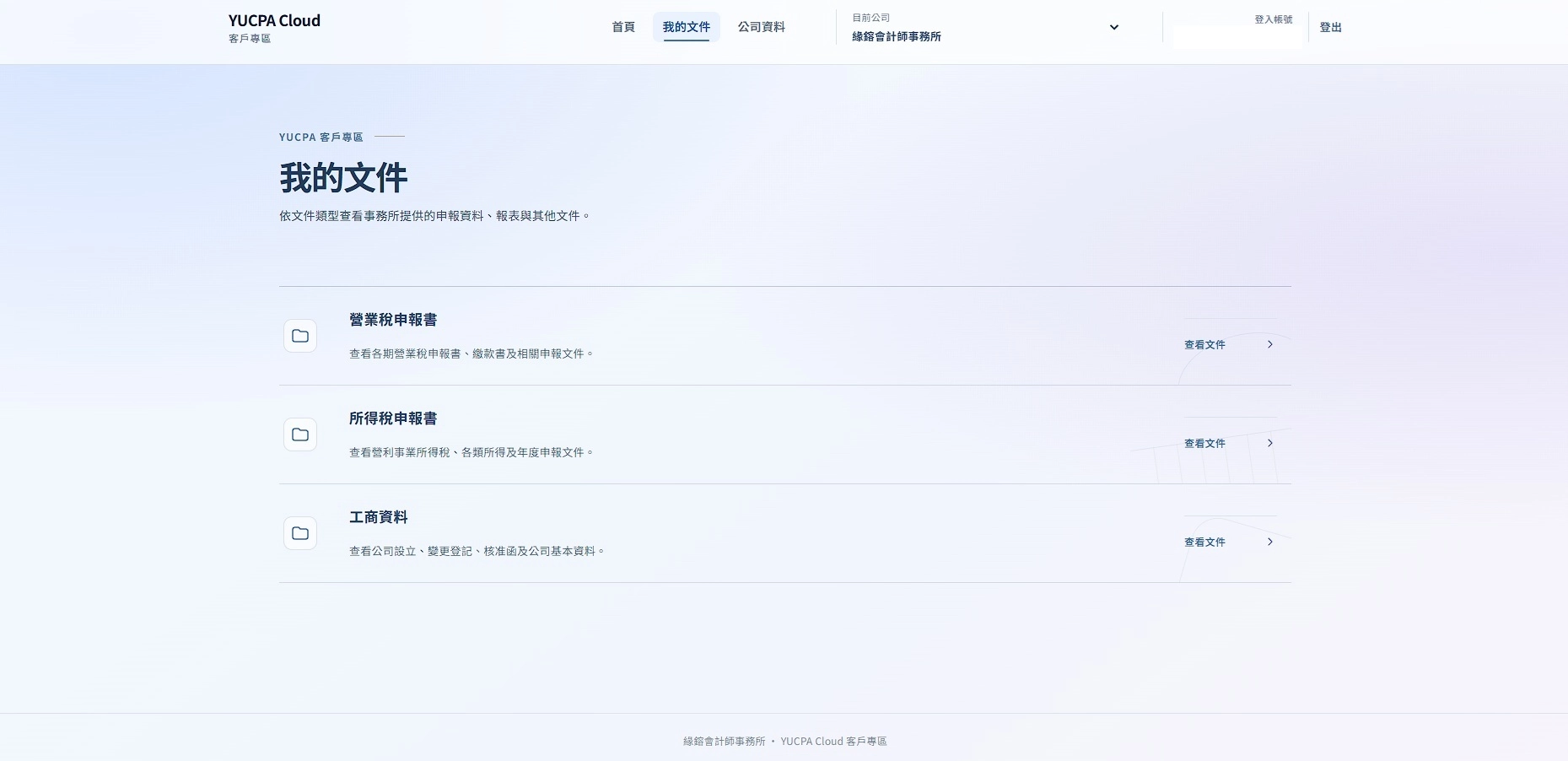Click footer text 緣鎔會計師事務所 • YUCPA Cloud 客戶專區
This screenshot has width=1568, height=761.
pos(784,741)
